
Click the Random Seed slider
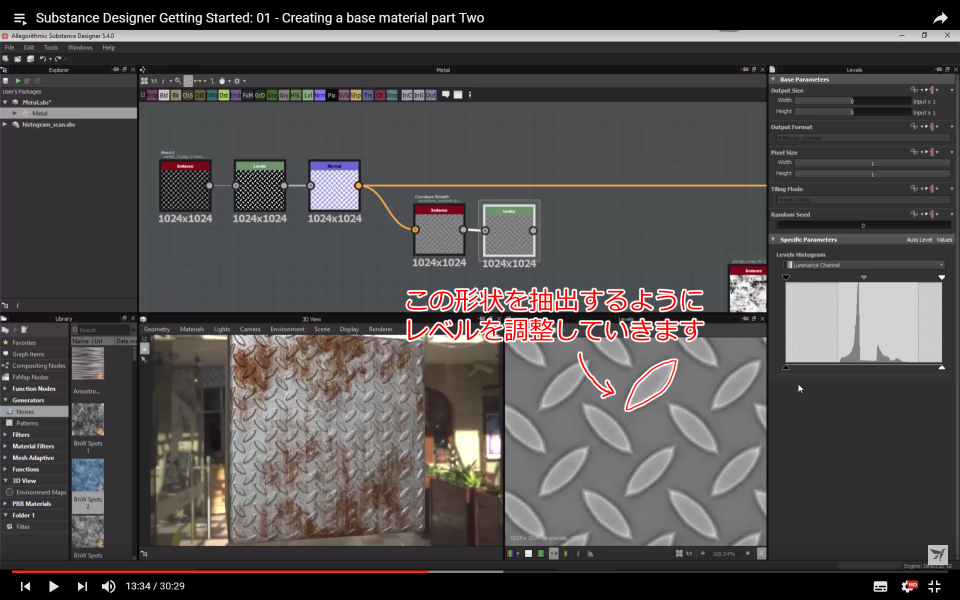[x=863, y=225]
